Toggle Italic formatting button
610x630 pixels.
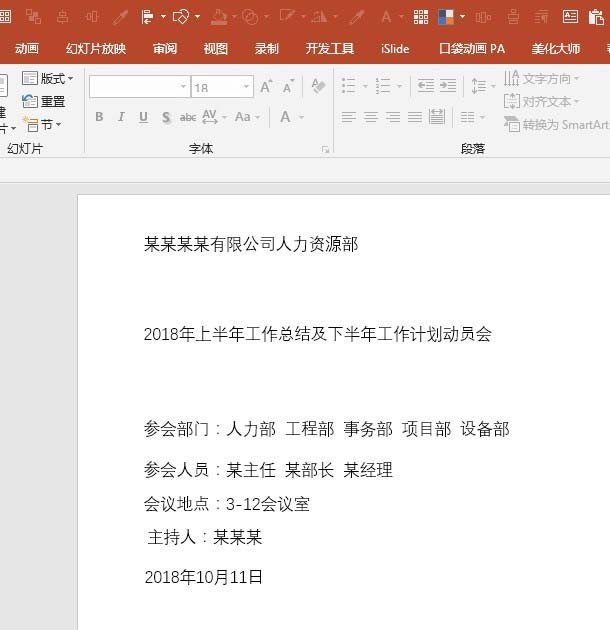point(121,117)
